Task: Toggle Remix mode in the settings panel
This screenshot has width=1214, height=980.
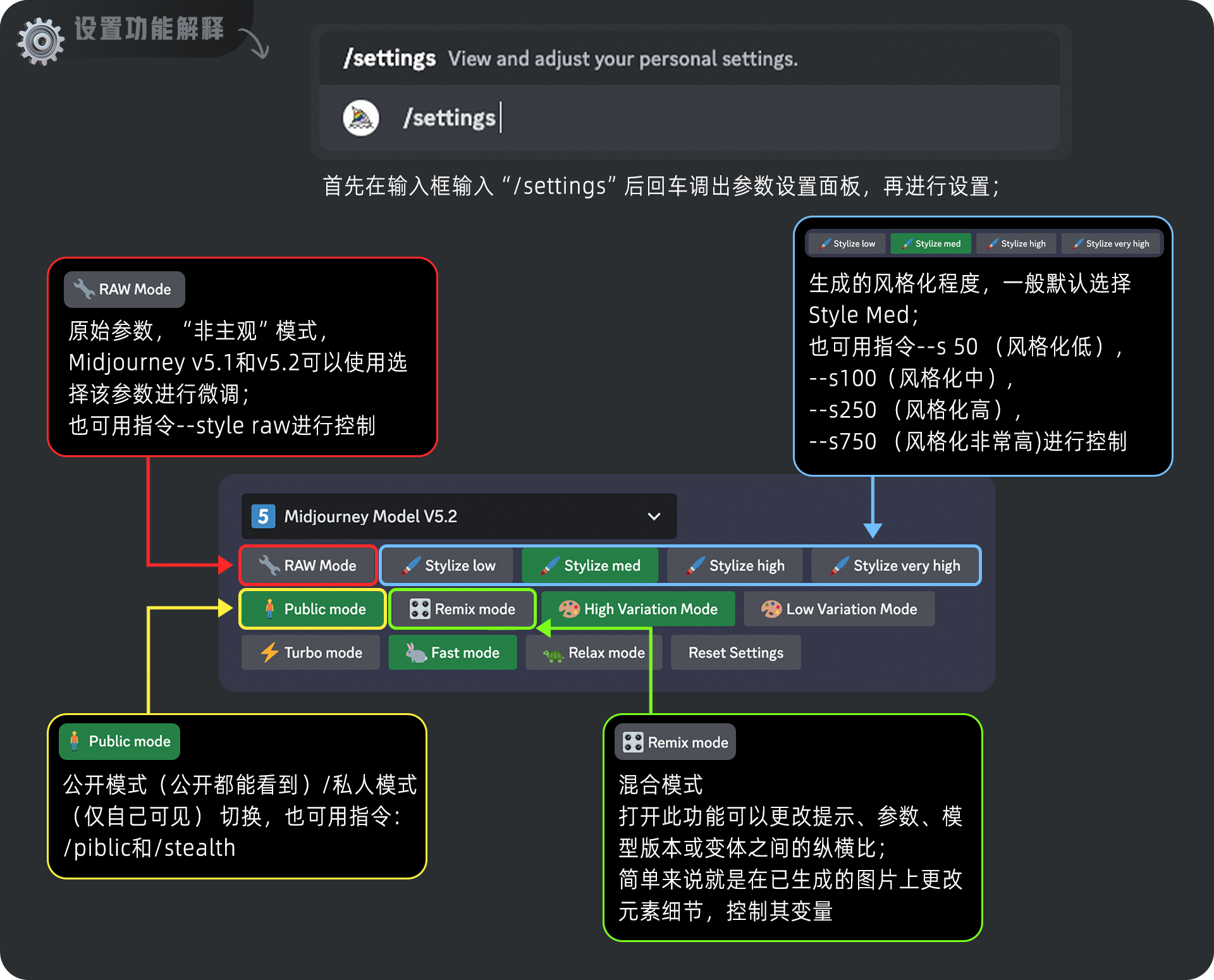Action: pyautogui.click(x=462, y=609)
